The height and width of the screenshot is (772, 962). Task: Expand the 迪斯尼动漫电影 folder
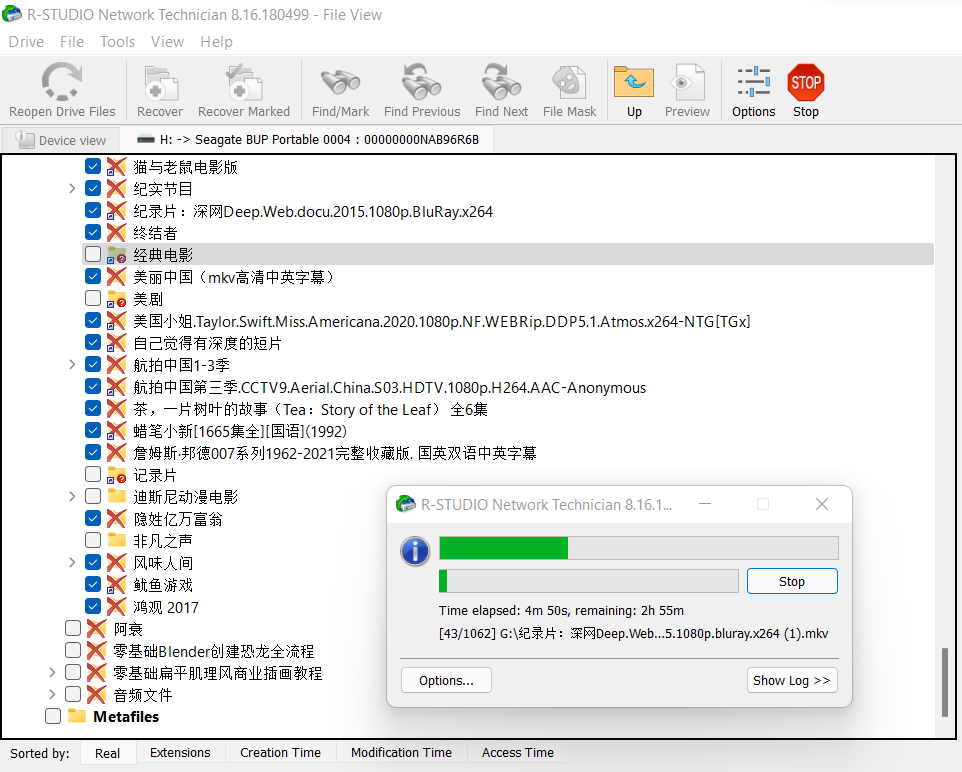coord(72,496)
